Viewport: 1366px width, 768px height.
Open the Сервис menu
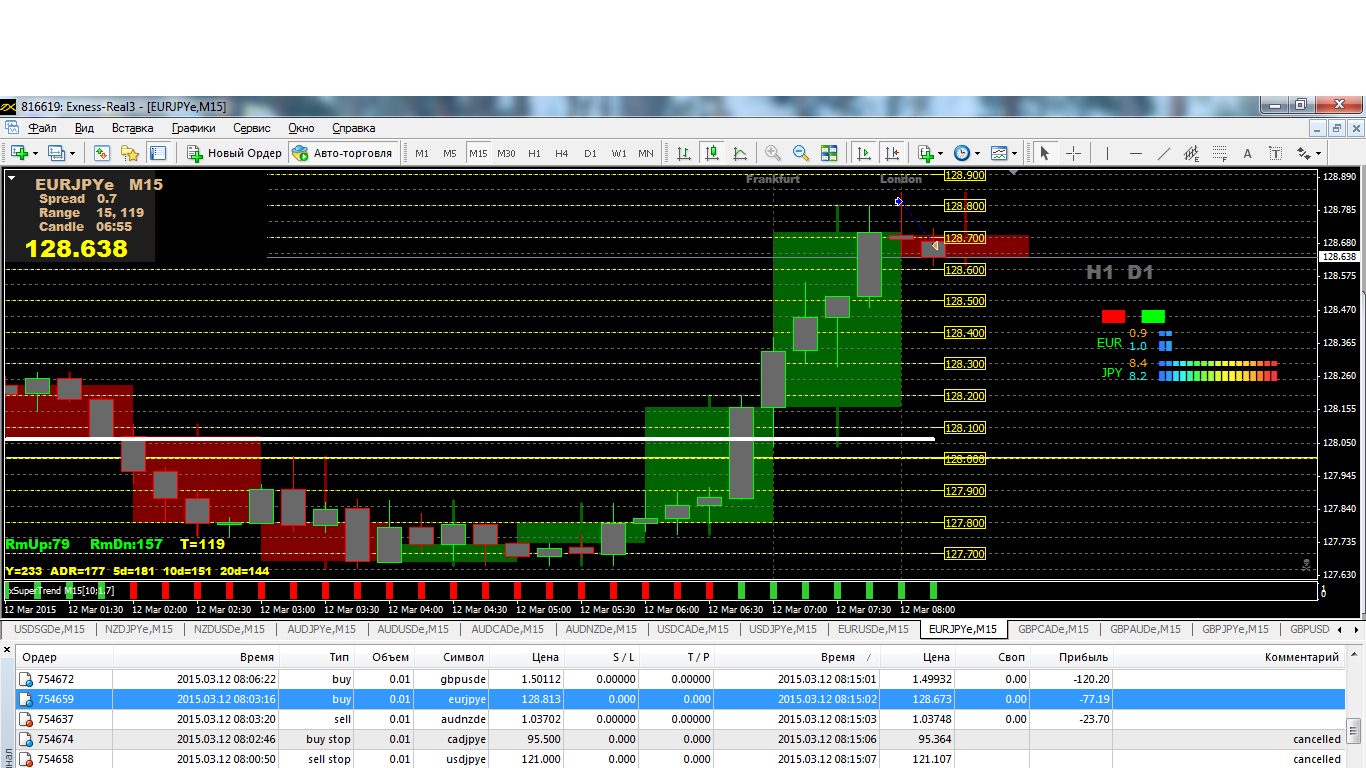pos(251,128)
